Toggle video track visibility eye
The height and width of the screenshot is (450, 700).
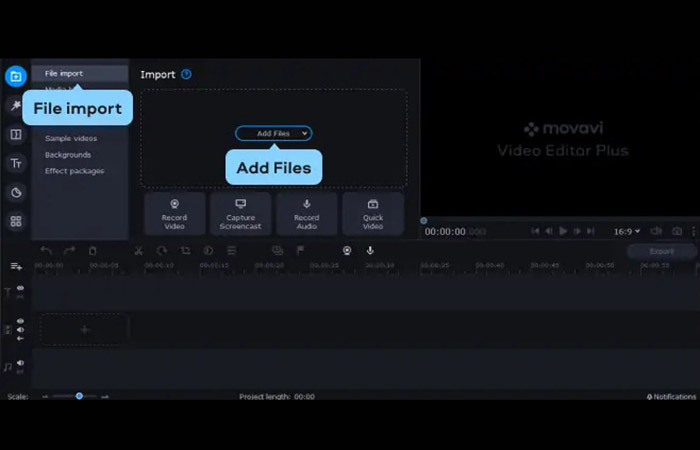point(20,321)
